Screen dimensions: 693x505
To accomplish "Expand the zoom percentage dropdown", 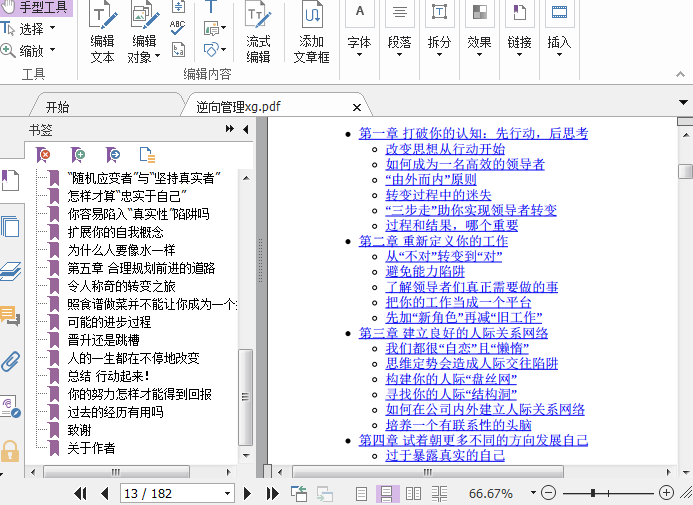I will pos(528,494).
